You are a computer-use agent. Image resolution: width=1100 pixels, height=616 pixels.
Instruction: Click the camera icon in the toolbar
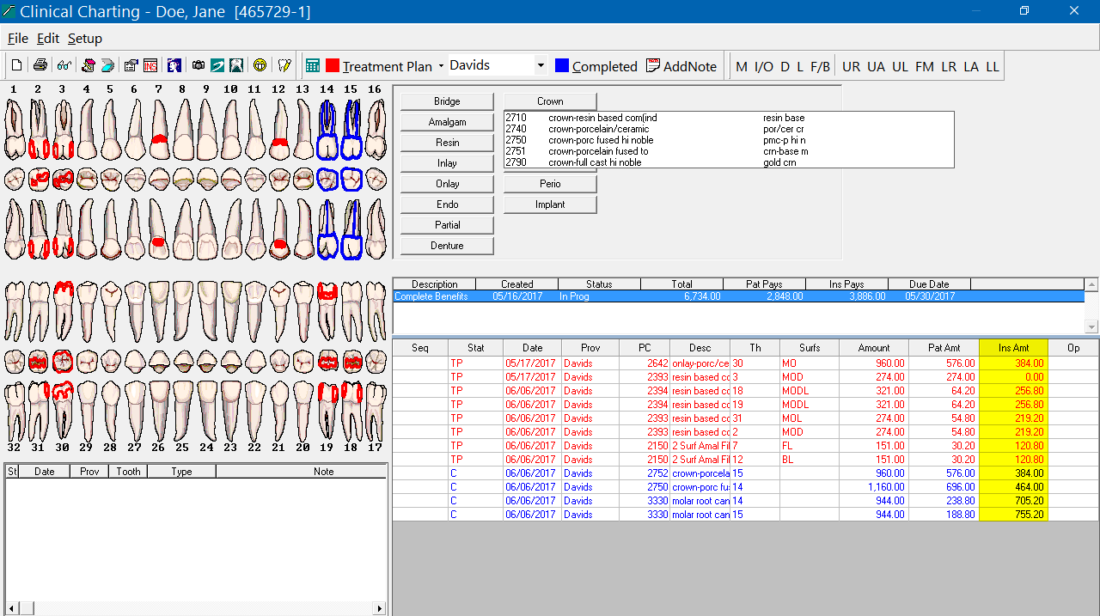(x=199, y=66)
